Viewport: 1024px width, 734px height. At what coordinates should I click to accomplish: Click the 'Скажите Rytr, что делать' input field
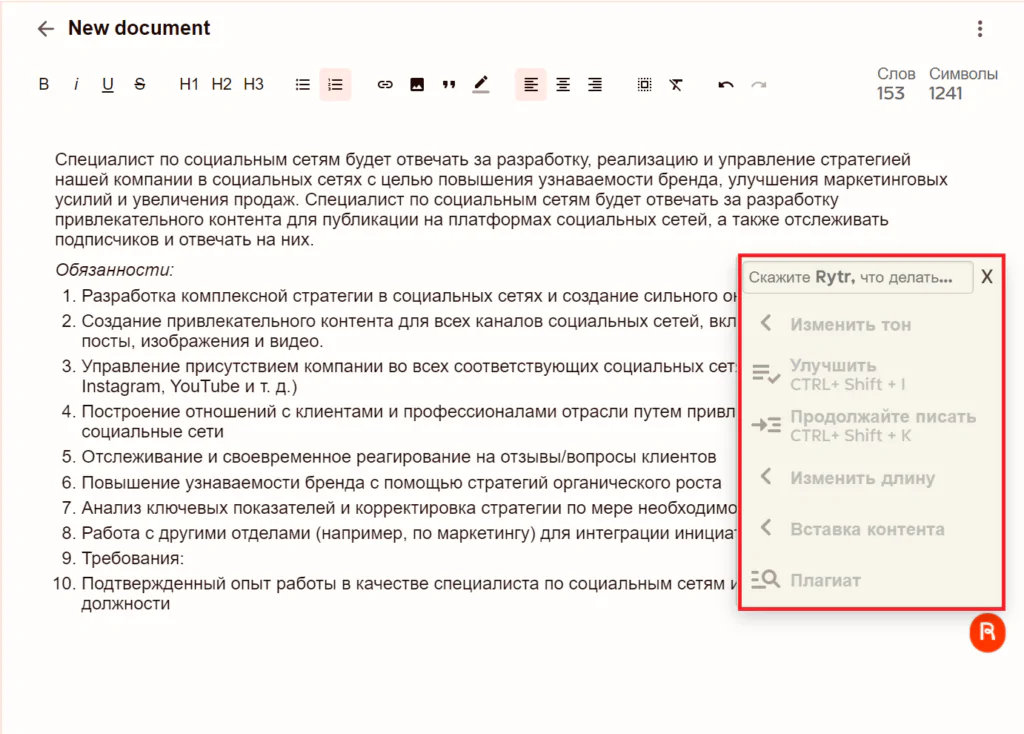857,277
